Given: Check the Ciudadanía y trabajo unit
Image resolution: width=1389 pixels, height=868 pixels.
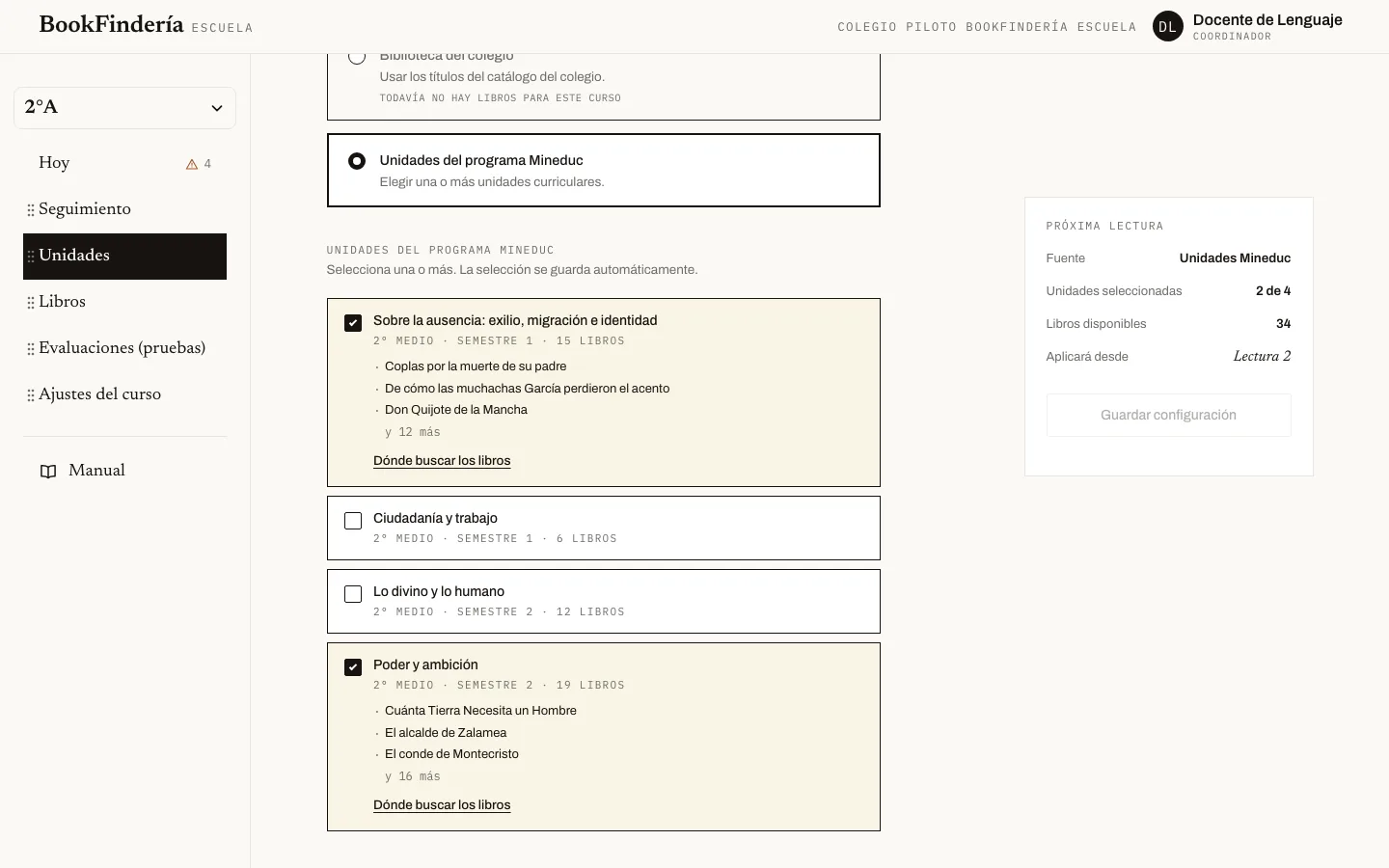Looking at the screenshot, I should pyautogui.click(x=353, y=521).
